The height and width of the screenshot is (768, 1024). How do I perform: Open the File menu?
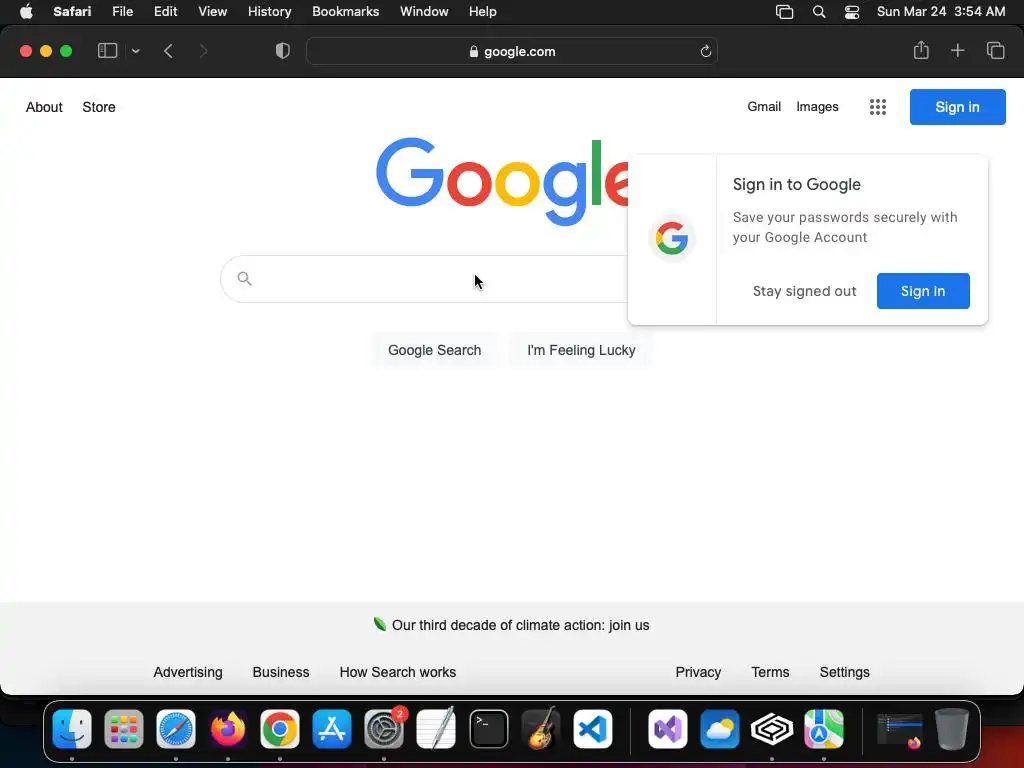coord(122,12)
